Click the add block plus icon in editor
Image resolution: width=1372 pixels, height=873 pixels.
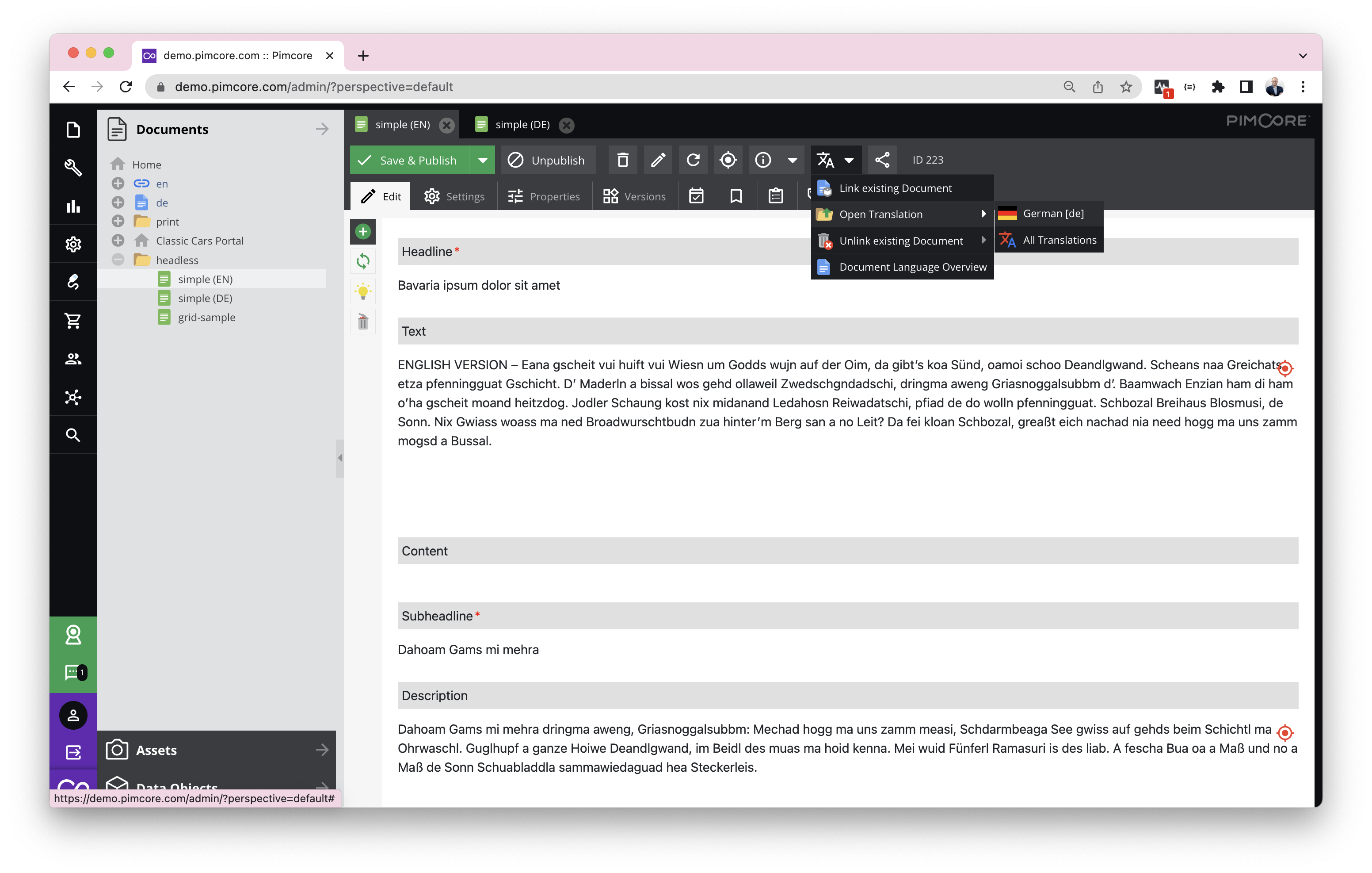click(363, 231)
